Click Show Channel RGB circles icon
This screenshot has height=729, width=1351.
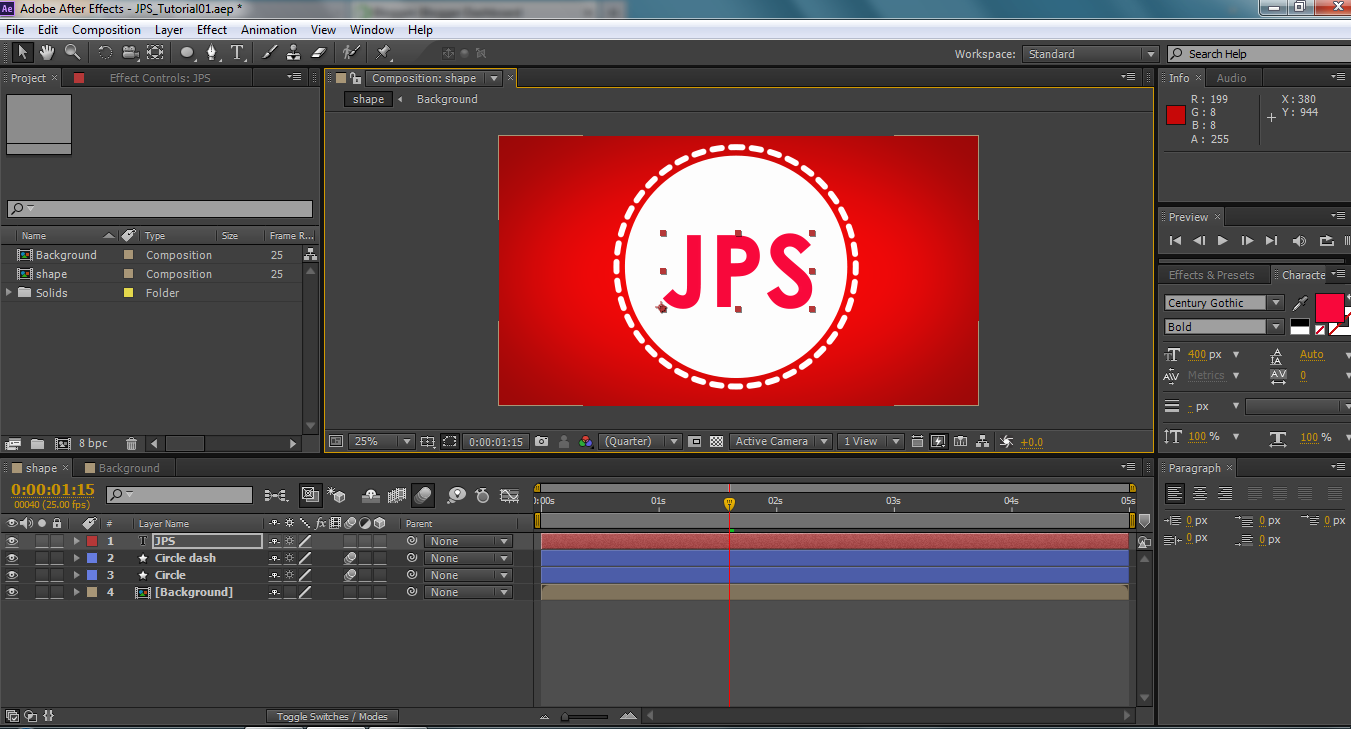tap(587, 441)
